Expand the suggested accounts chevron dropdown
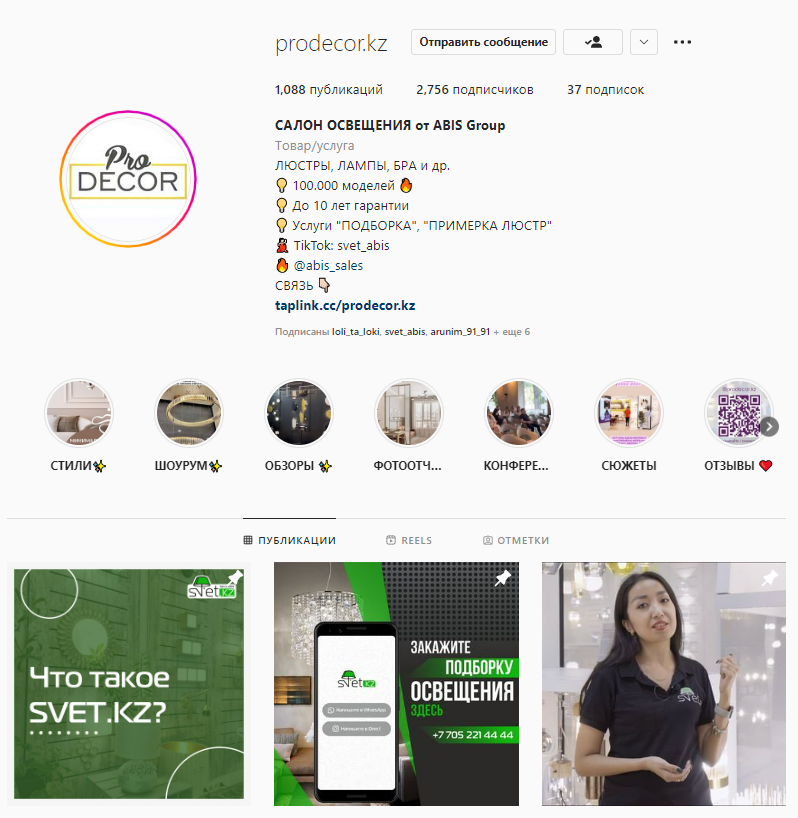This screenshot has height=818, width=798. tap(644, 42)
